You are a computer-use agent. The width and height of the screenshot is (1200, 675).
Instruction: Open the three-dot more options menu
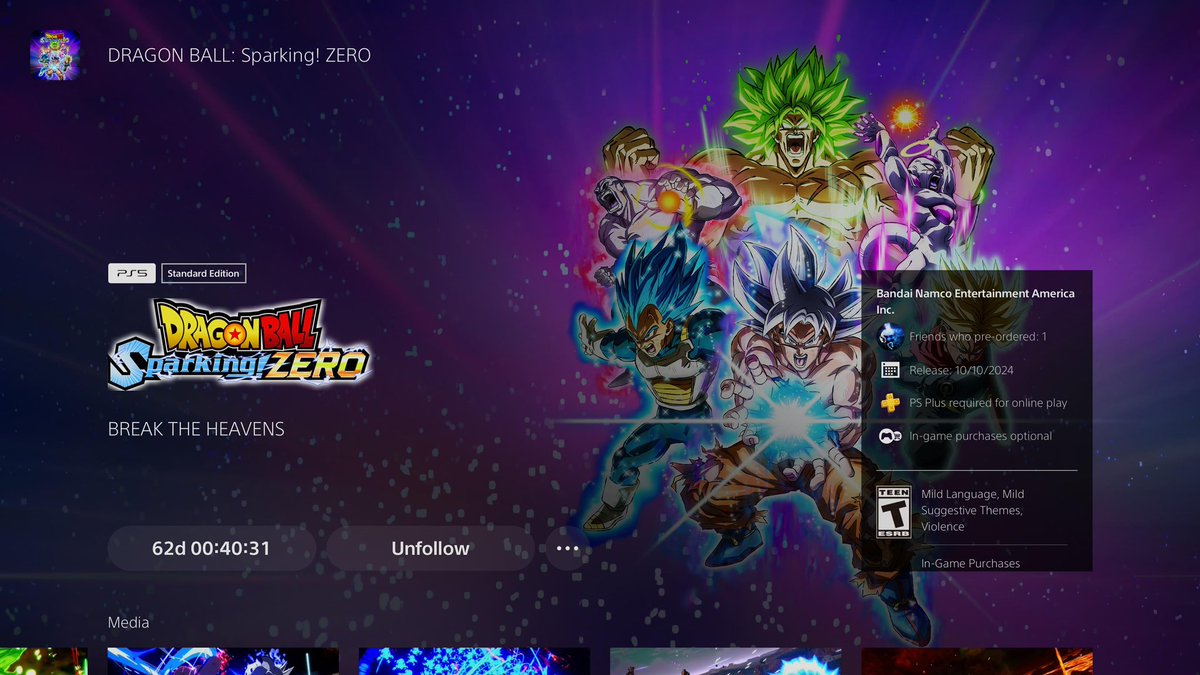pyautogui.click(x=567, y=548)
